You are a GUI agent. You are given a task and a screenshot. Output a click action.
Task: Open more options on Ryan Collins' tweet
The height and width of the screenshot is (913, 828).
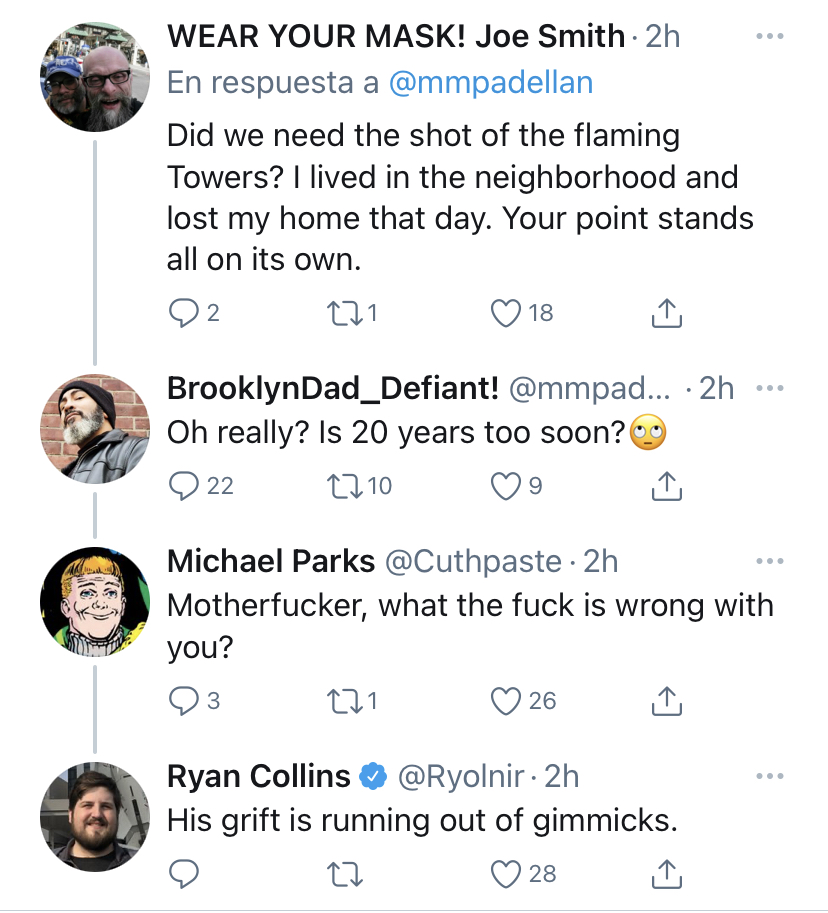coord(769,776)
